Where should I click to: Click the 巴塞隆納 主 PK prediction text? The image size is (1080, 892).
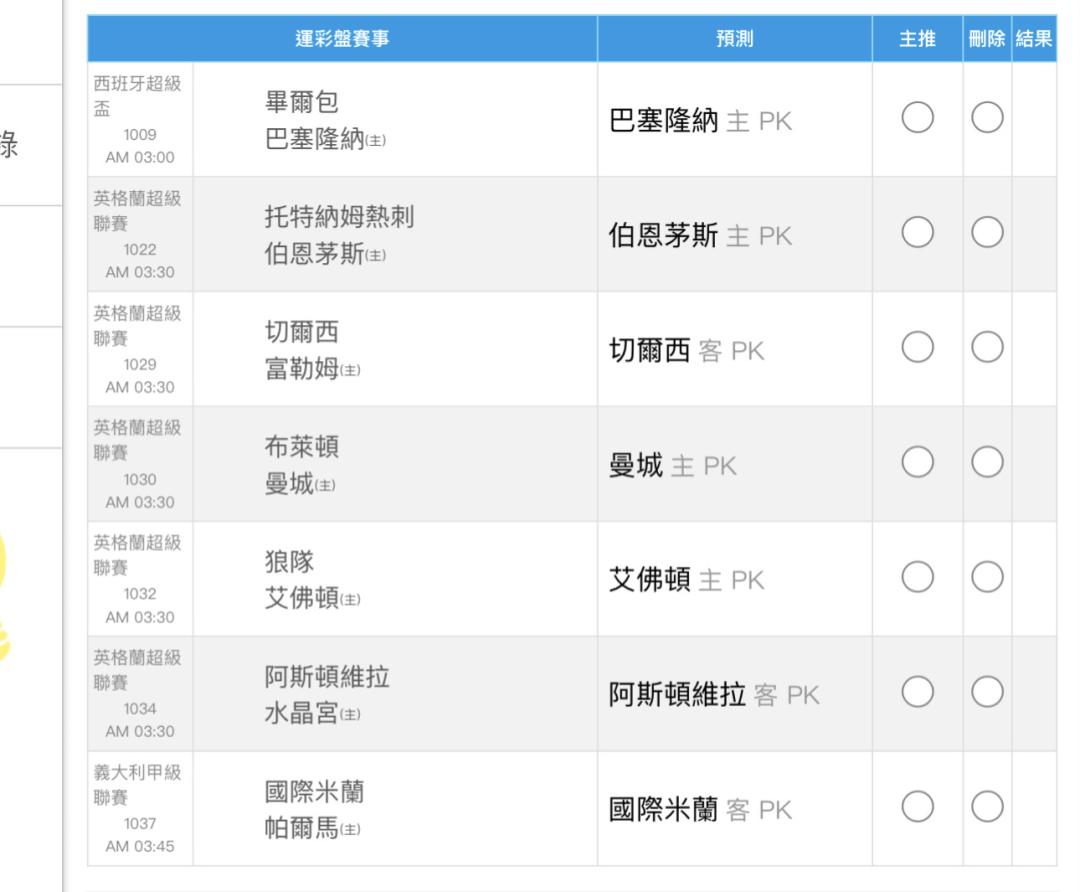(x=701, y=121)
